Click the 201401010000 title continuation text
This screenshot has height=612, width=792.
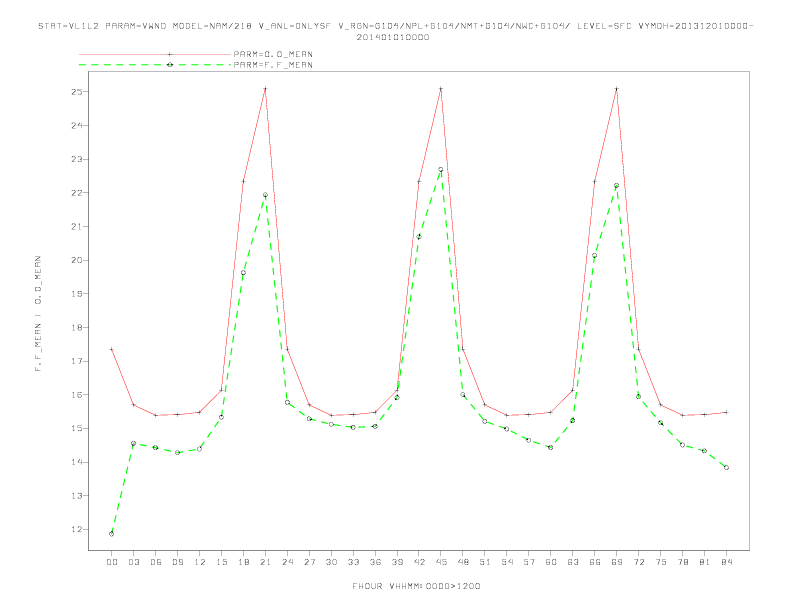(x=393, y=37)
